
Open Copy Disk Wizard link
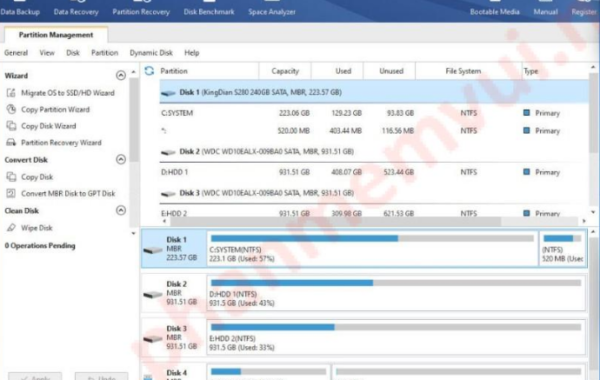[x=49, y=126]
